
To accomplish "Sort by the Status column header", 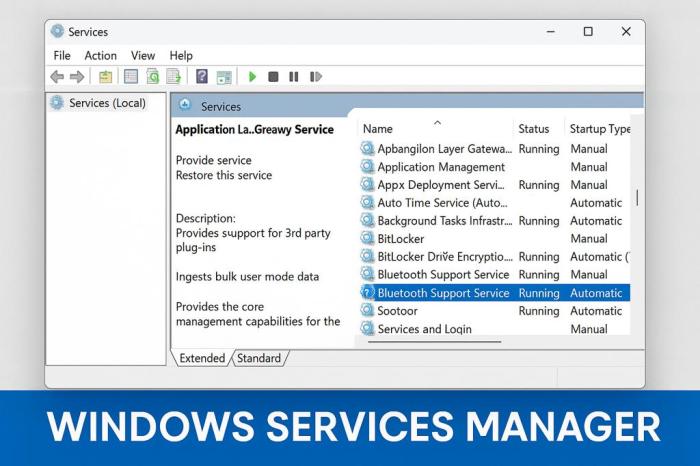I will point(533,129).
